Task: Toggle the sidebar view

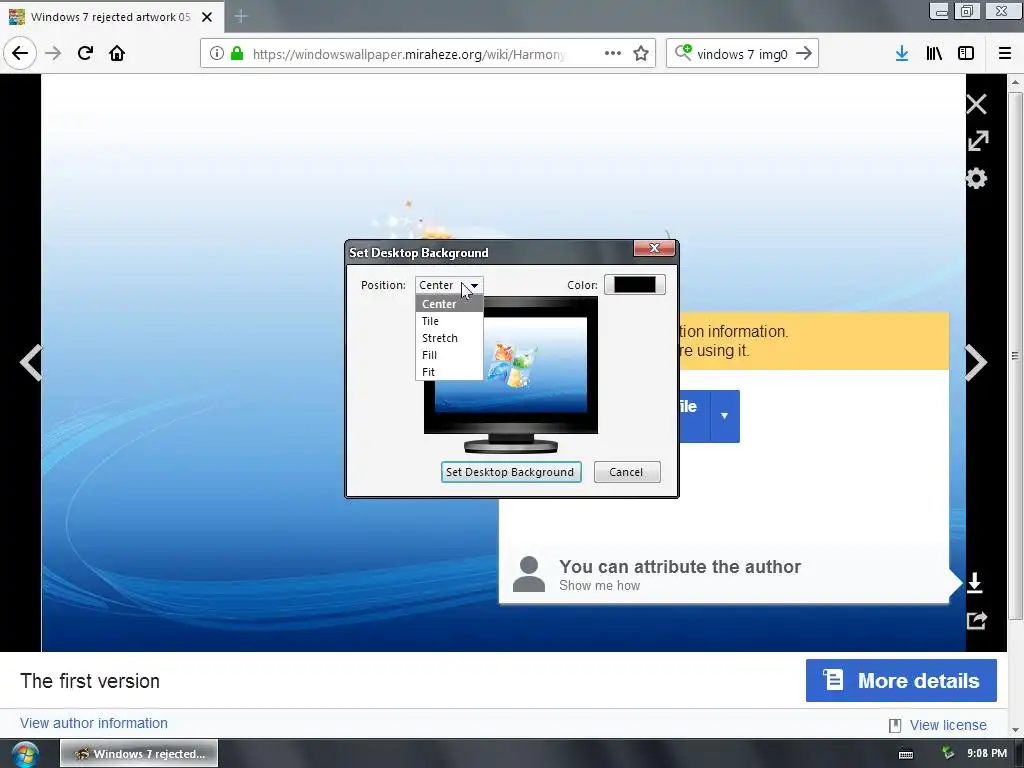Action: (x=966, y=53)
